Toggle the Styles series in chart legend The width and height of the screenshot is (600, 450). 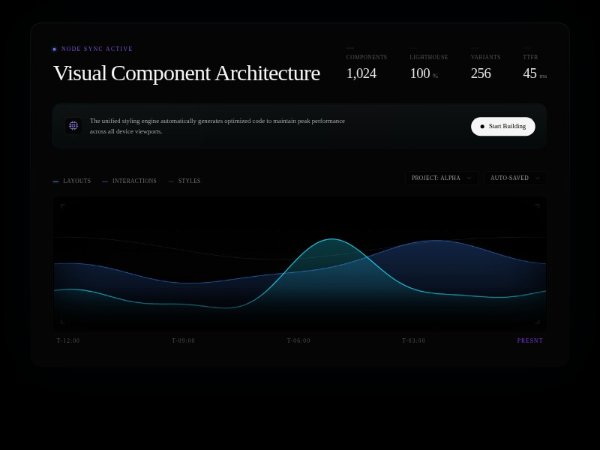coord(188,181)
